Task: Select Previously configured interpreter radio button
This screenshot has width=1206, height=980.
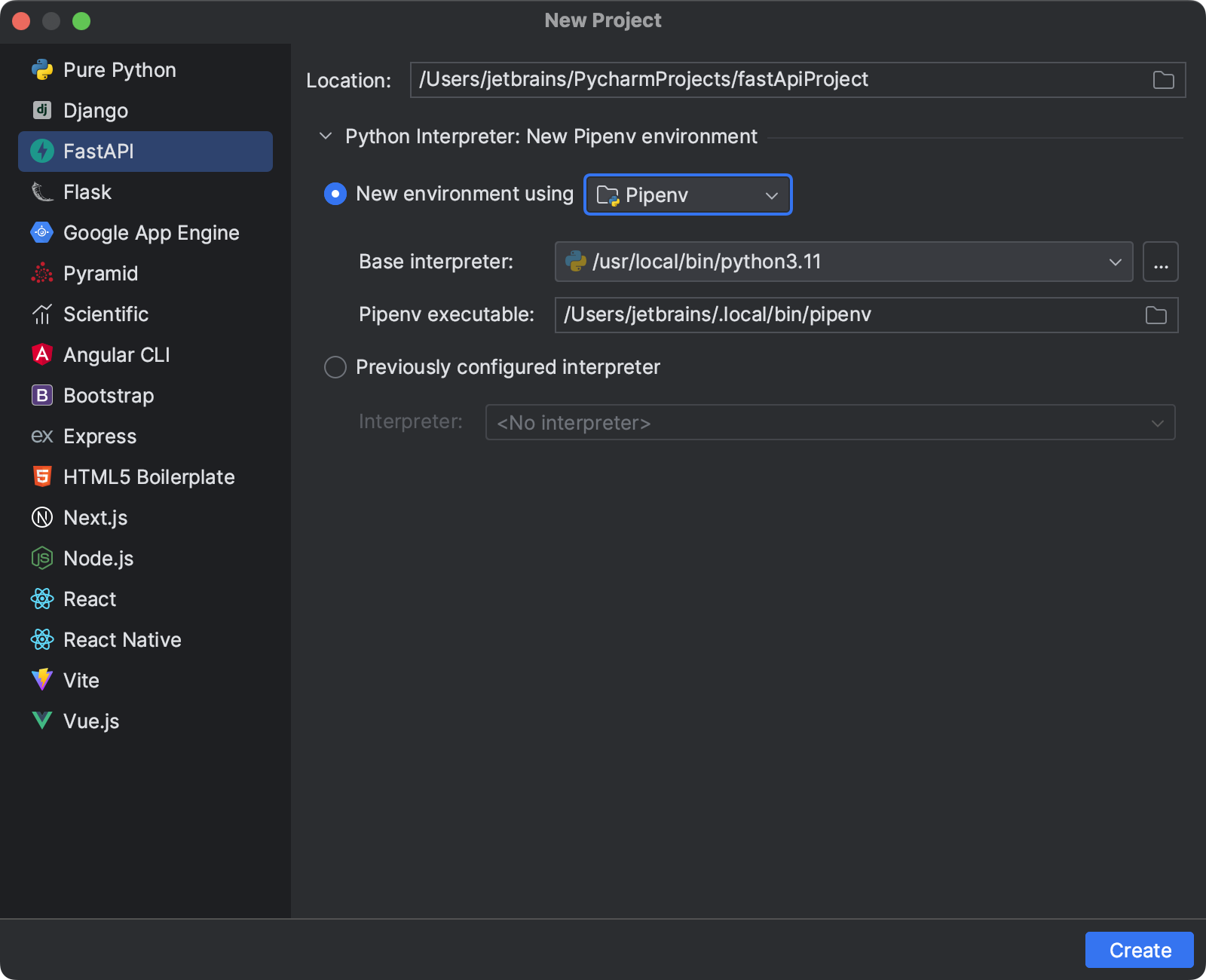Action: tap(335, 367)
